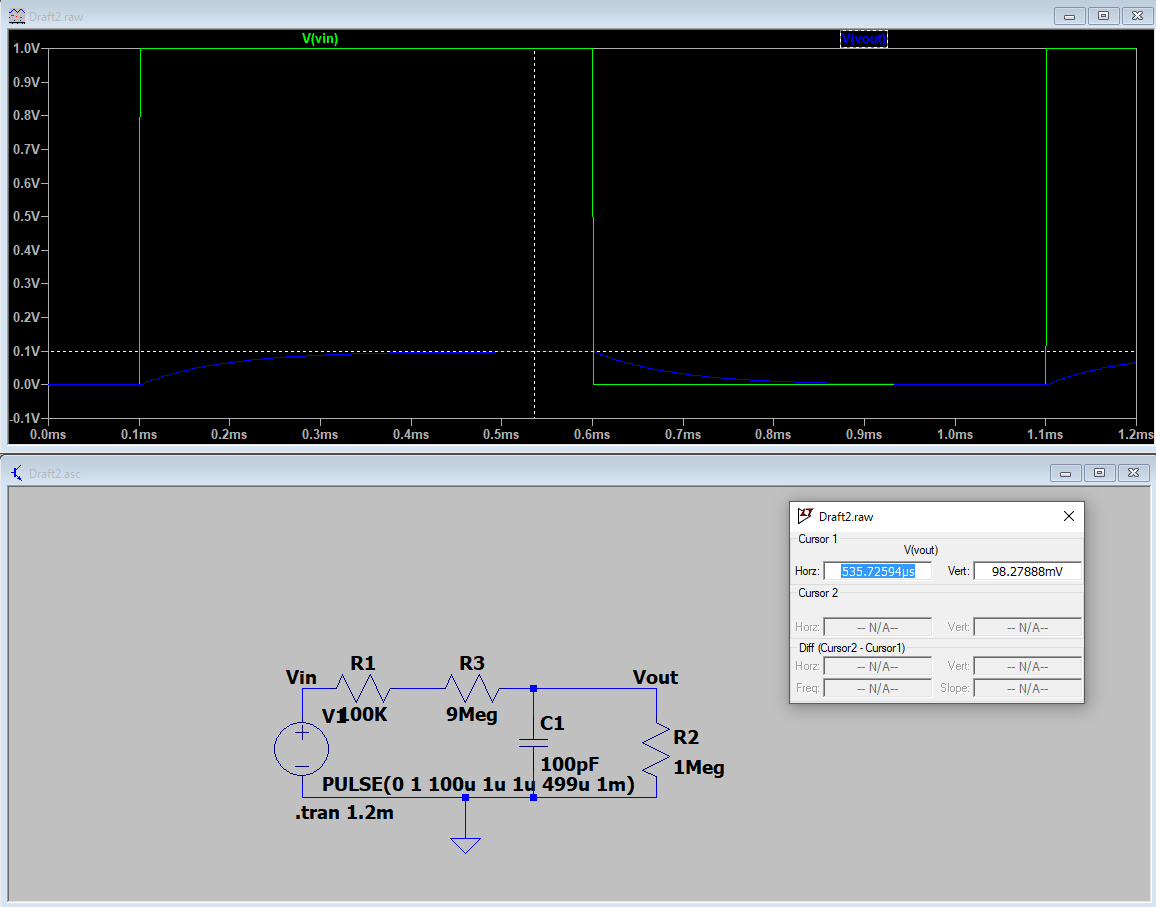Click the Cursor 1 Vert value field
Screen dimensions: 1156x907
(x=1027, y=571)
